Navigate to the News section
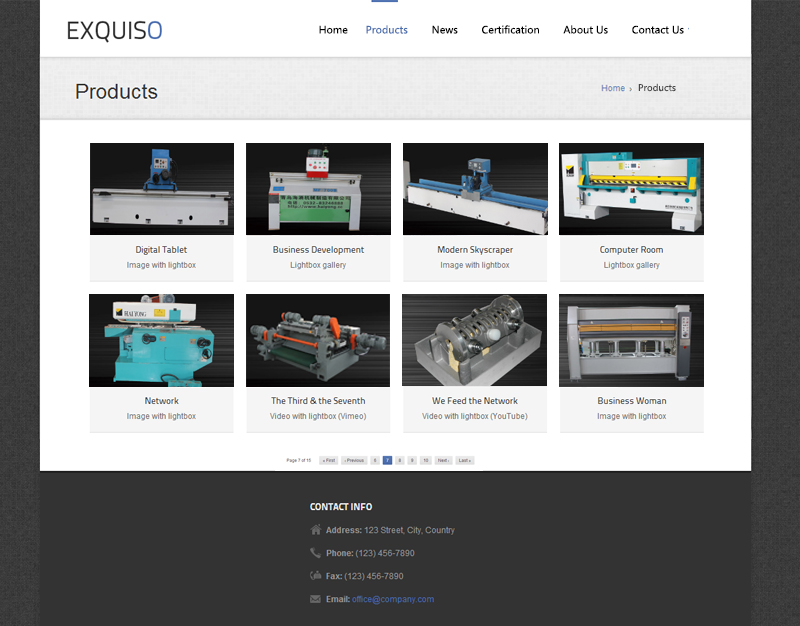800x626 pixels. pyautogui.click(x=444, y=30)
